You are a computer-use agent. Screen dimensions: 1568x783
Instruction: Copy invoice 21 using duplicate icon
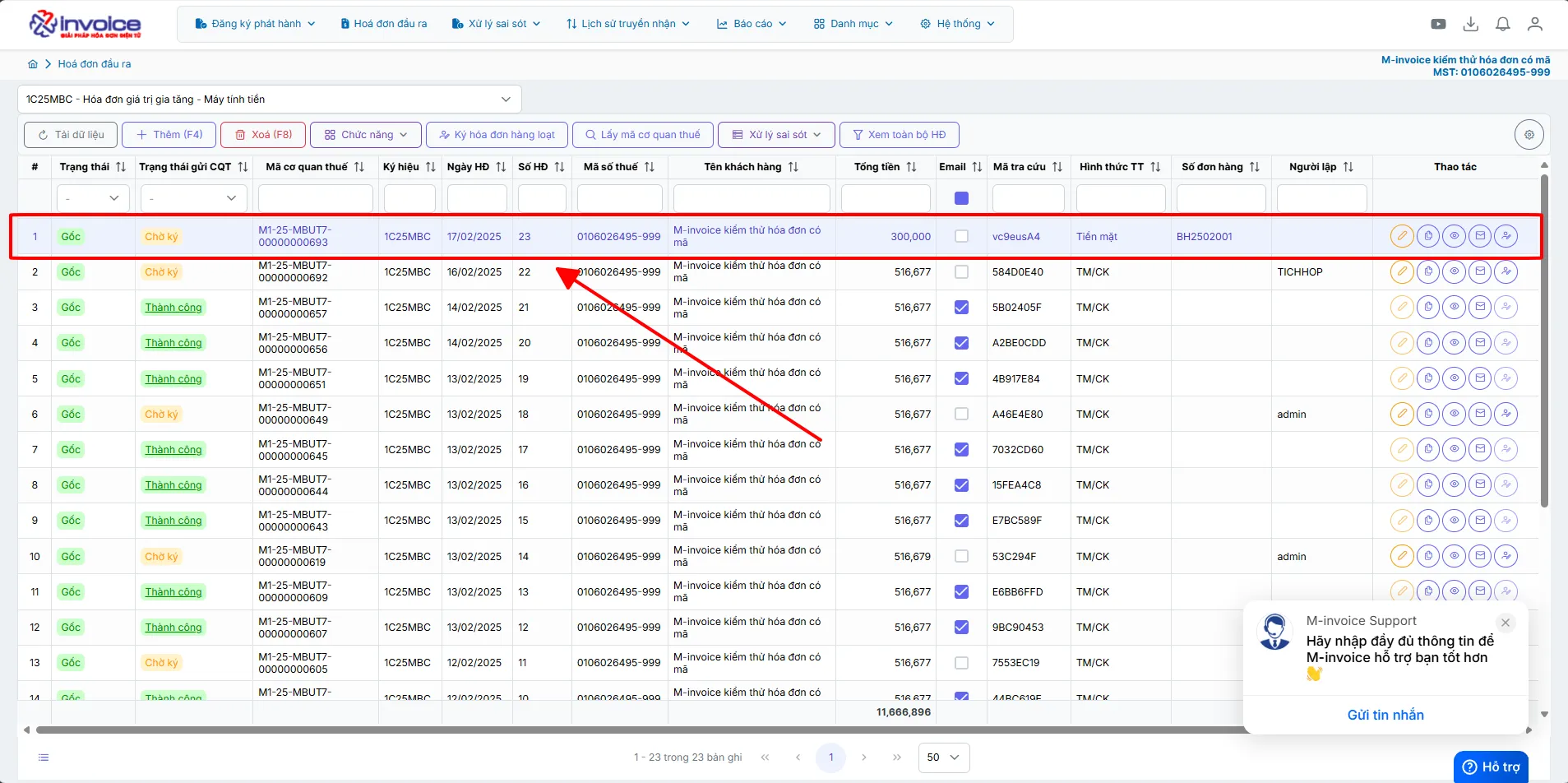point(1428,307)
